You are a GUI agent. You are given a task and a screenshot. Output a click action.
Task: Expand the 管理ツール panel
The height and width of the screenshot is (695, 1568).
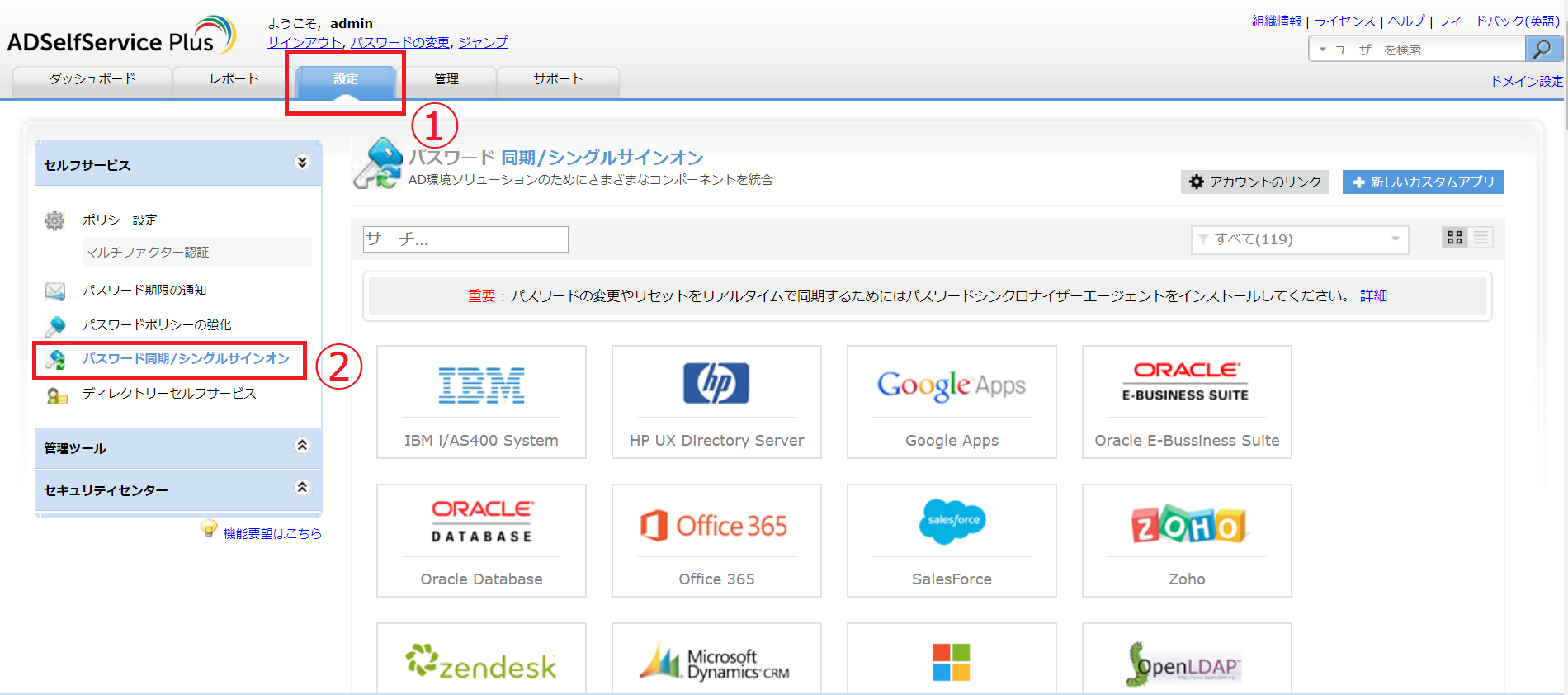[x=302, y=446]
